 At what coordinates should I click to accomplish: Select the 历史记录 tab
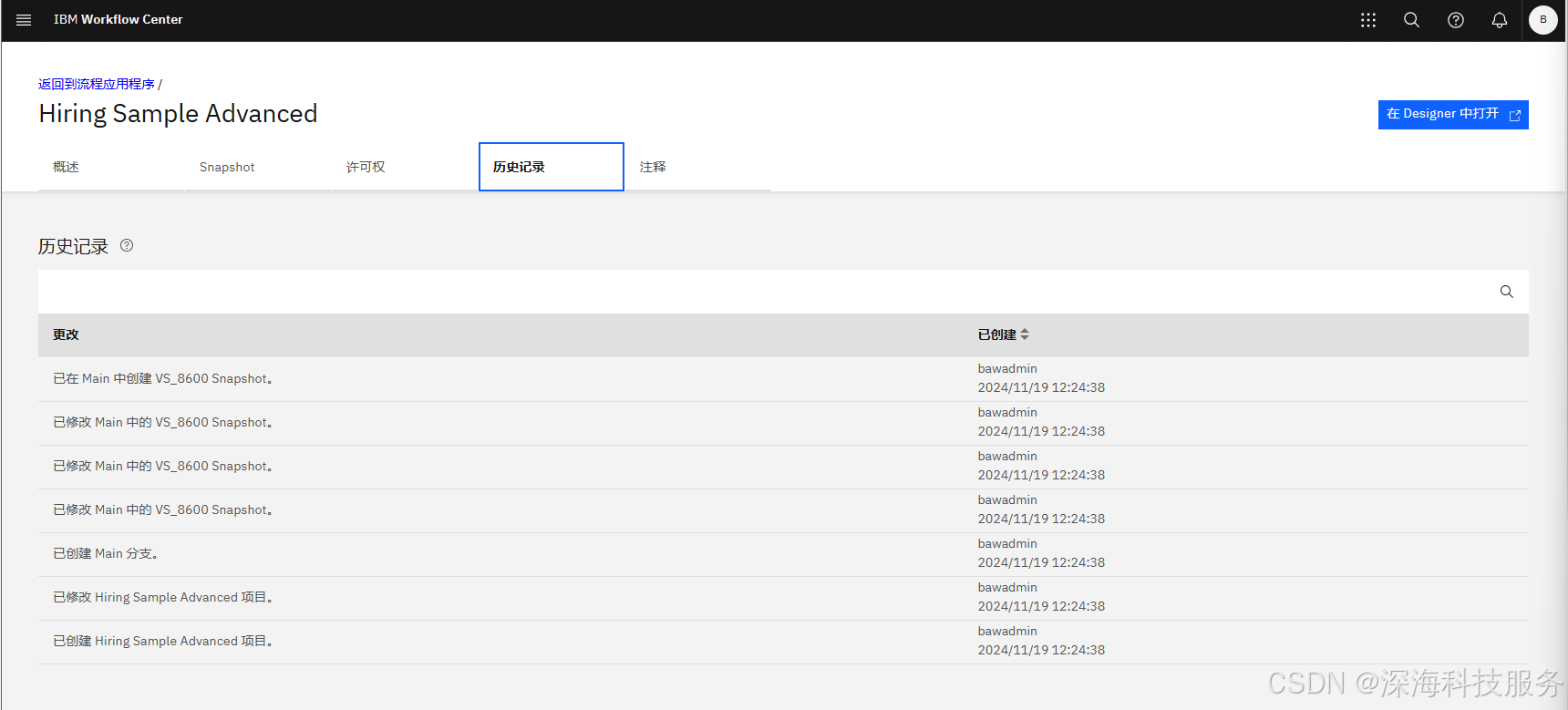click(552, 167)
